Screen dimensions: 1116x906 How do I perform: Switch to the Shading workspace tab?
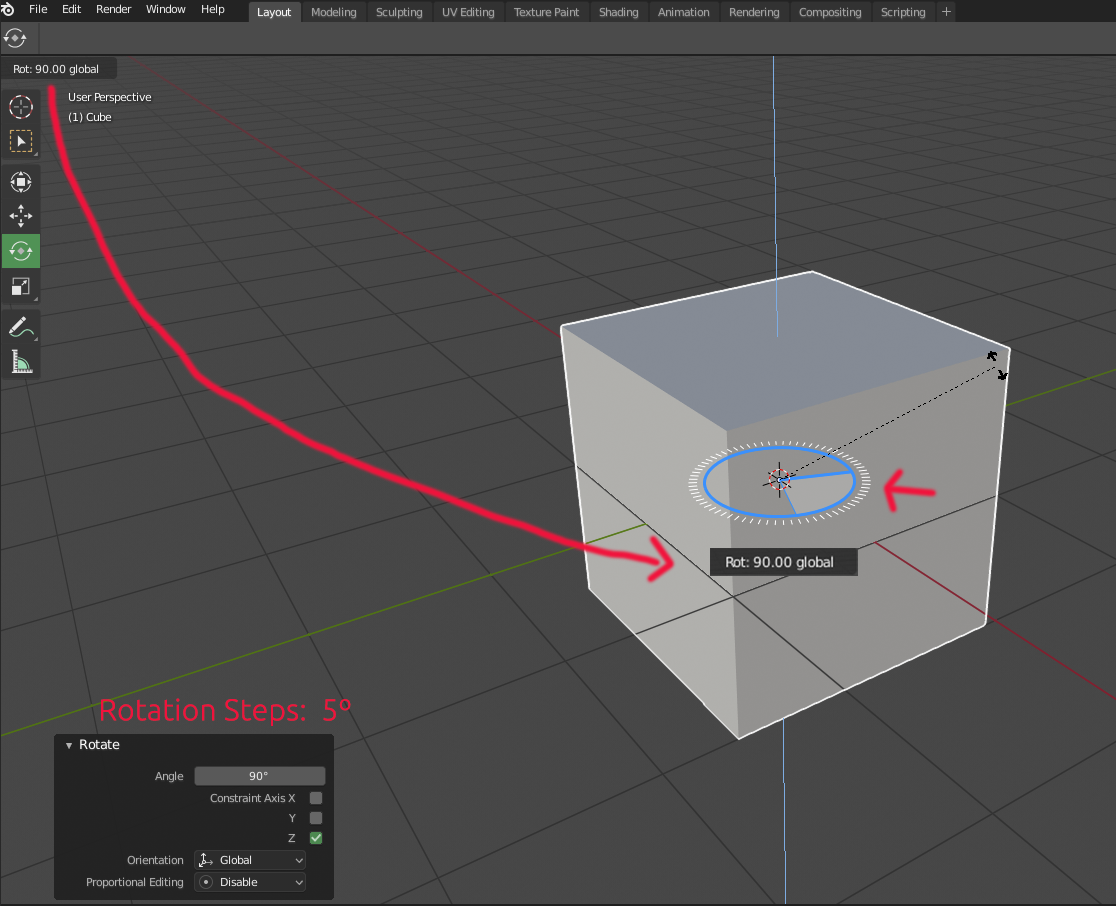click(618, 12)
